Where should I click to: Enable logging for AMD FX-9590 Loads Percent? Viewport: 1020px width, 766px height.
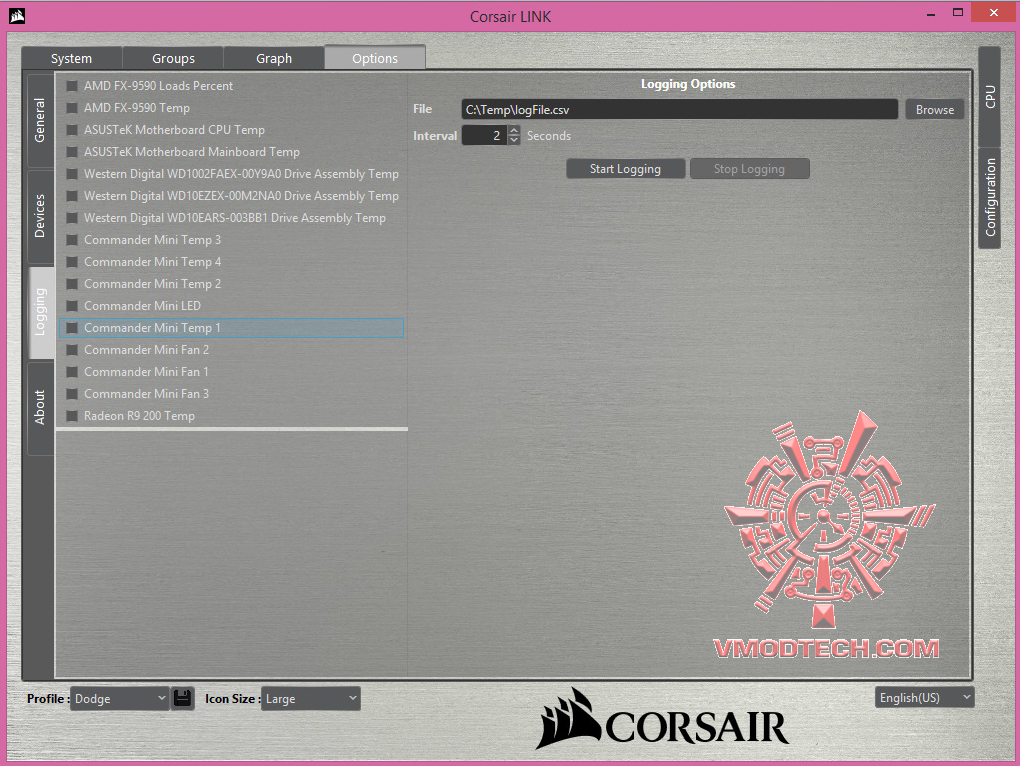(72, 86)
